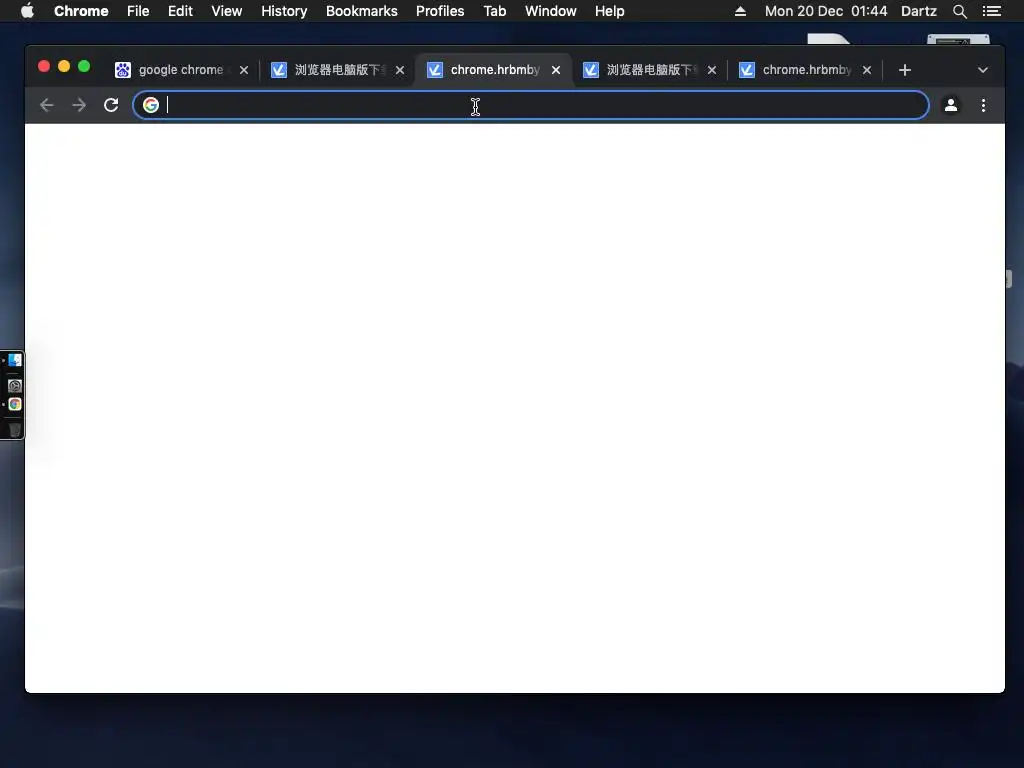This screenshot has width=1024, height=768.
Task: Open the Chrome application menu
Action: coord(81,11)
